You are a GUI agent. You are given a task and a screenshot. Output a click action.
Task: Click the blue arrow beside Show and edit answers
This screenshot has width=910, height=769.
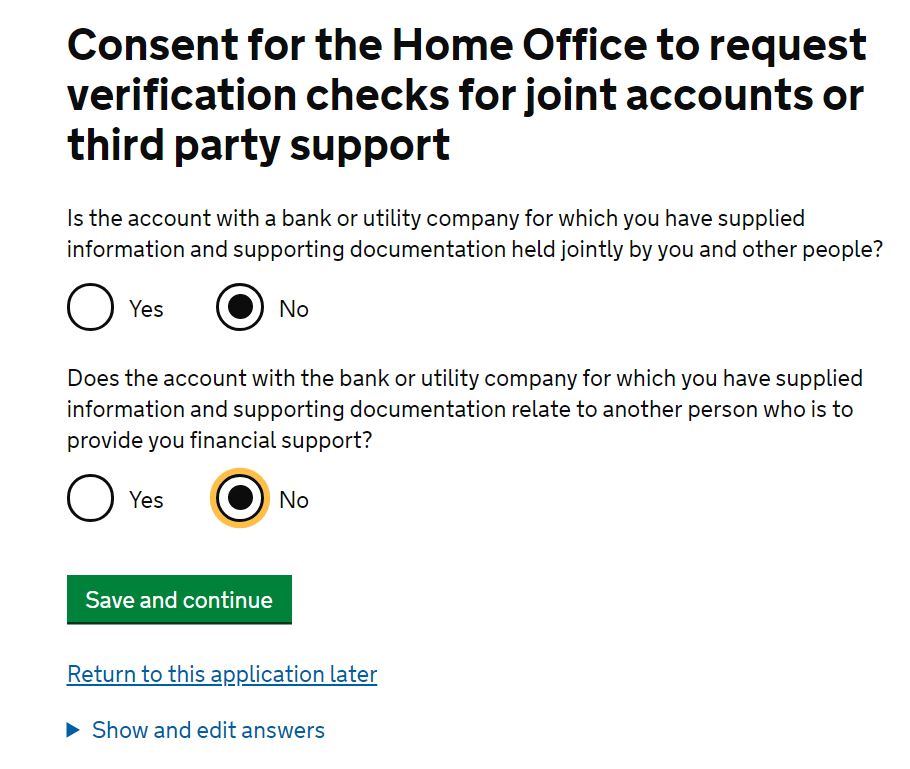tap(75, 730)
